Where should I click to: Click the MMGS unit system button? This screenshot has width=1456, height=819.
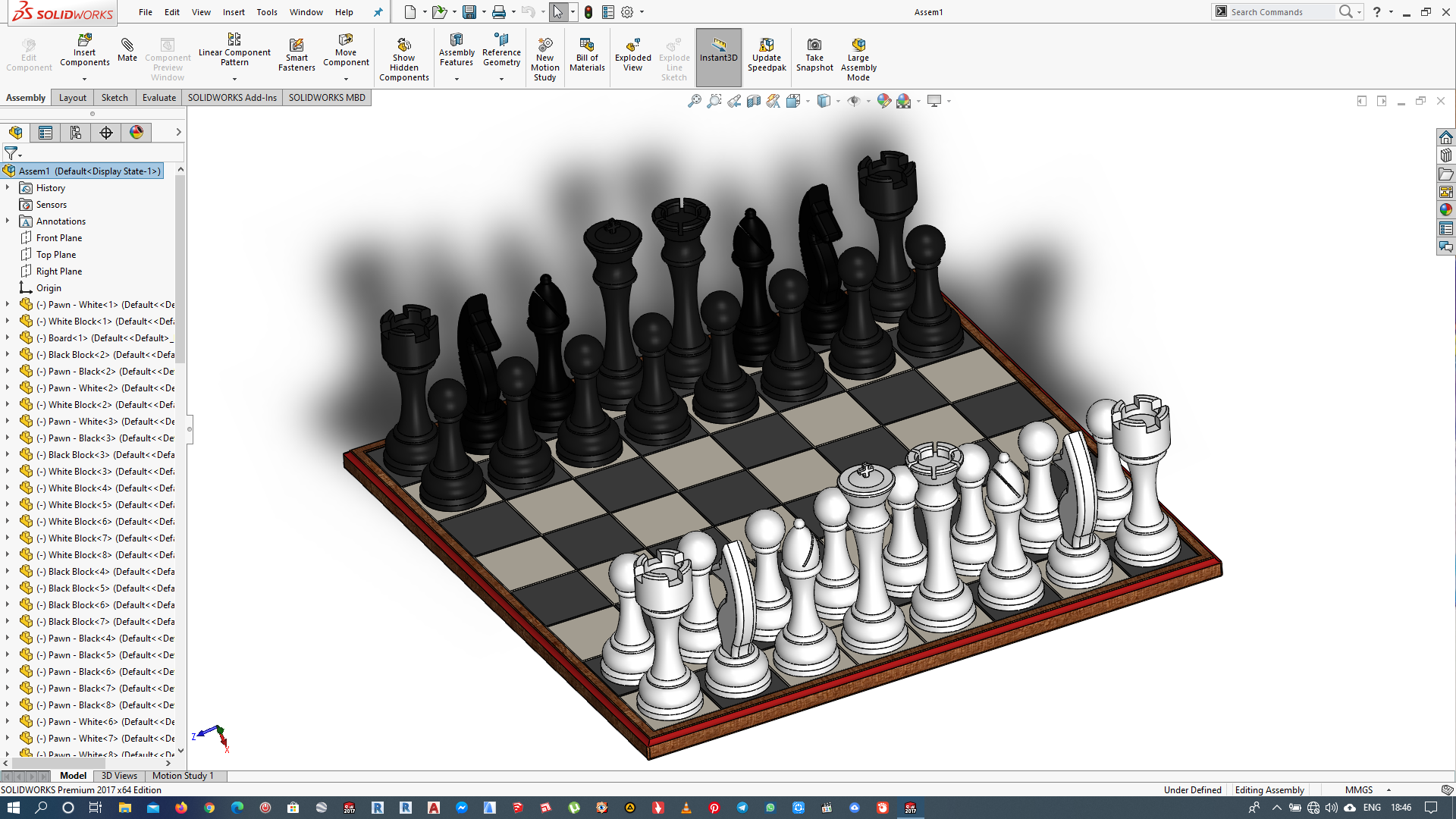1359,790
